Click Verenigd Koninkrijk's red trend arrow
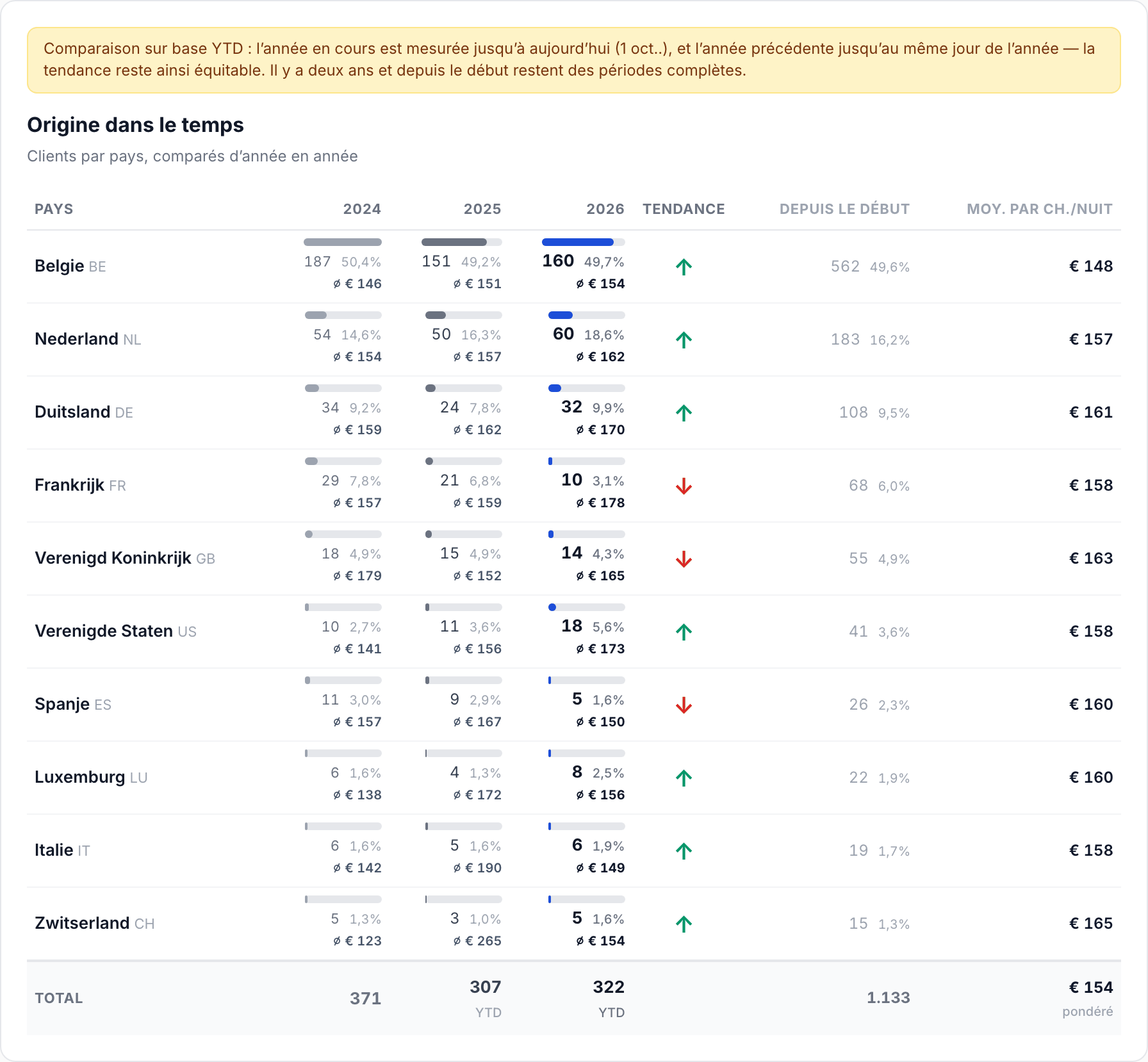1148x1062 pixels. 684,559
